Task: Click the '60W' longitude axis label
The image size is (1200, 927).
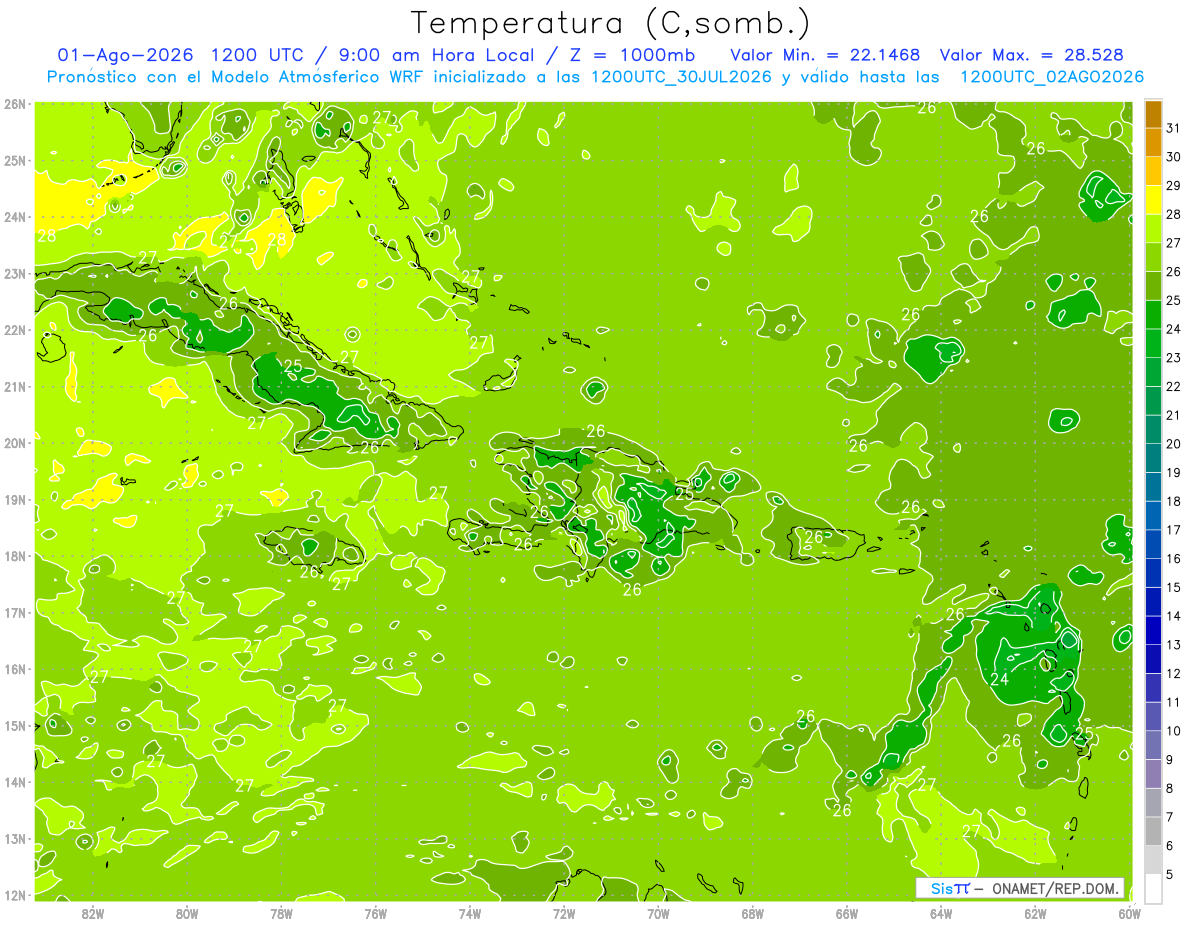Action: pos(1129,913)
